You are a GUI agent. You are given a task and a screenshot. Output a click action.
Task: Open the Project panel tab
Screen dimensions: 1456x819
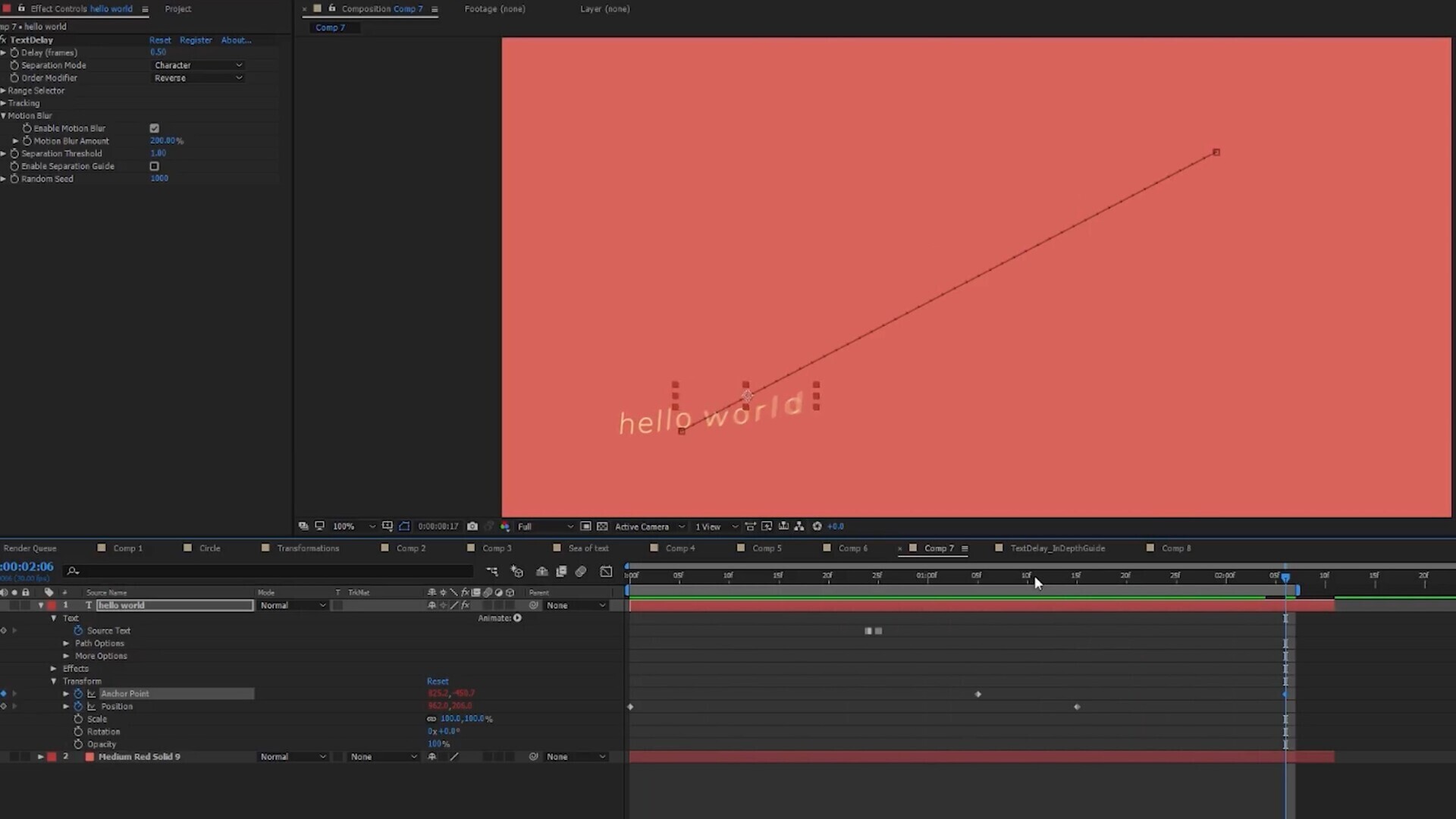click(x=178, y=9)
